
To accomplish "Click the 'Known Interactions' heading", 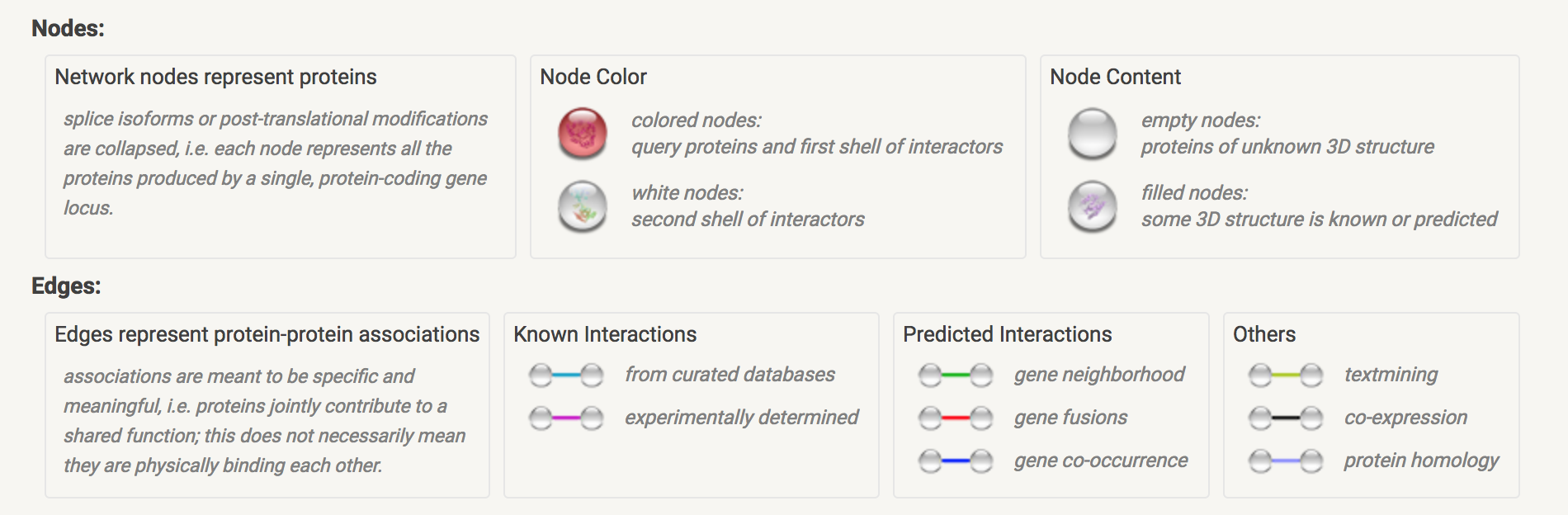I will (605, 334).
